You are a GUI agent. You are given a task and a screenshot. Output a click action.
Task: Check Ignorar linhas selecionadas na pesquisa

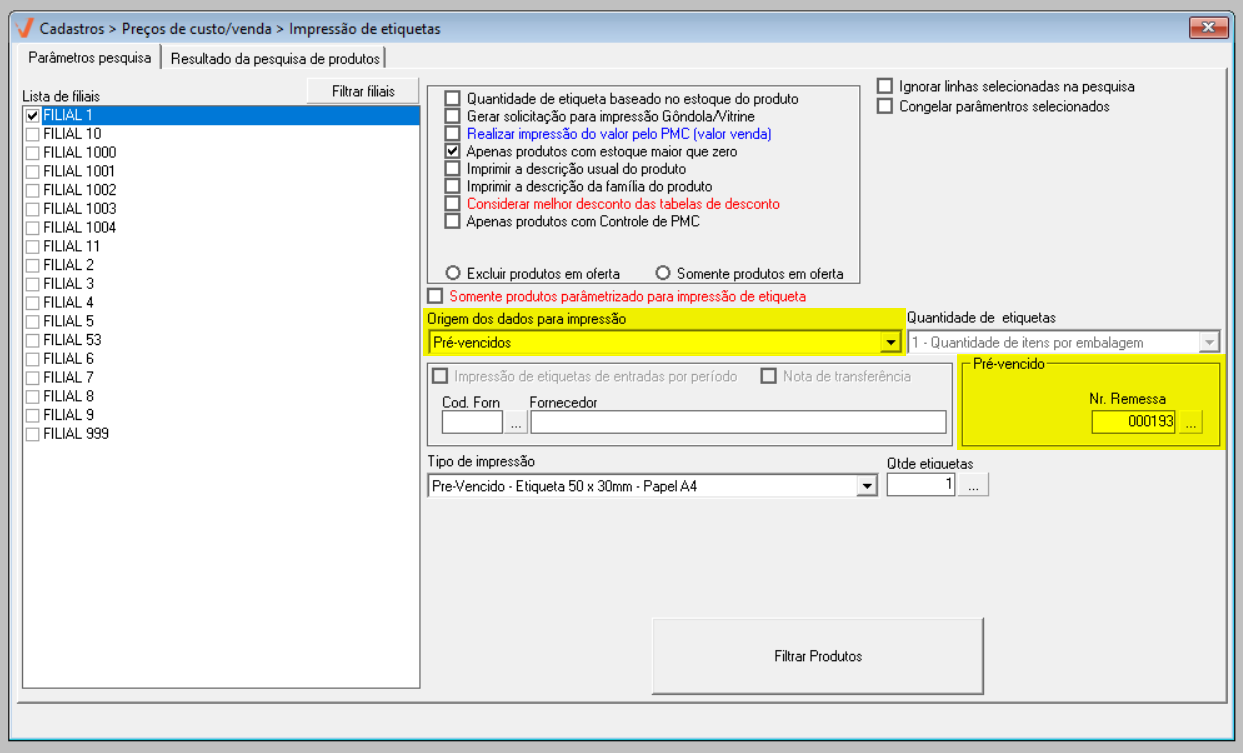click(x=884, y=86)
